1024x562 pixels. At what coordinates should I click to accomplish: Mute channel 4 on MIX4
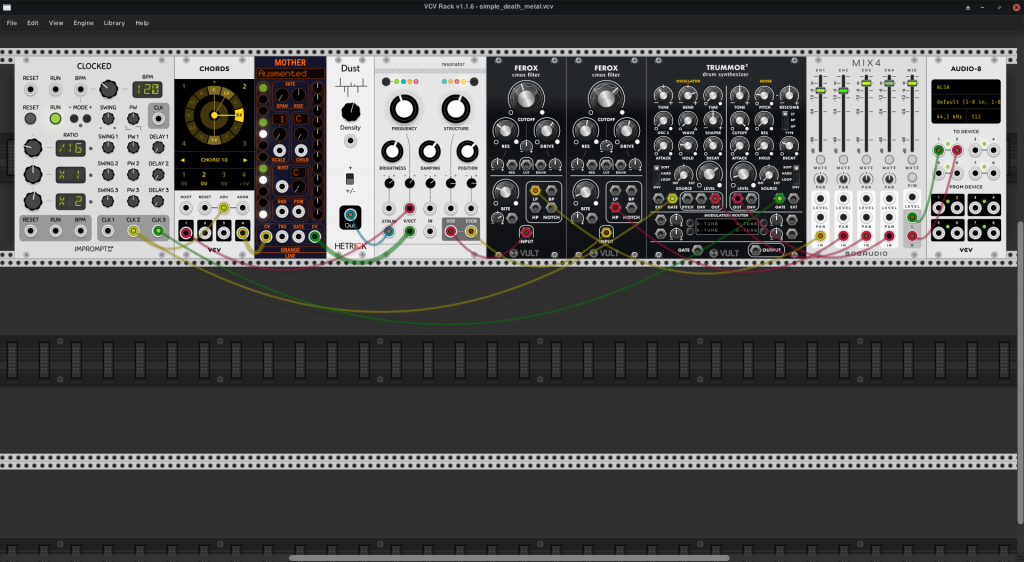coord(889,159)
